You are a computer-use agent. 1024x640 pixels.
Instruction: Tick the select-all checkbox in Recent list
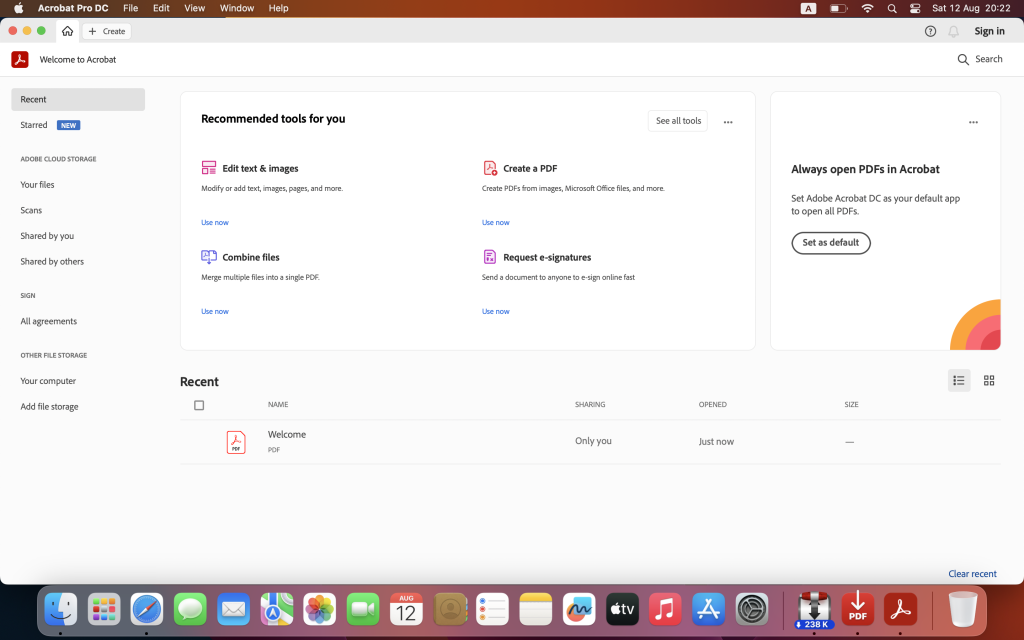[199, 405]
